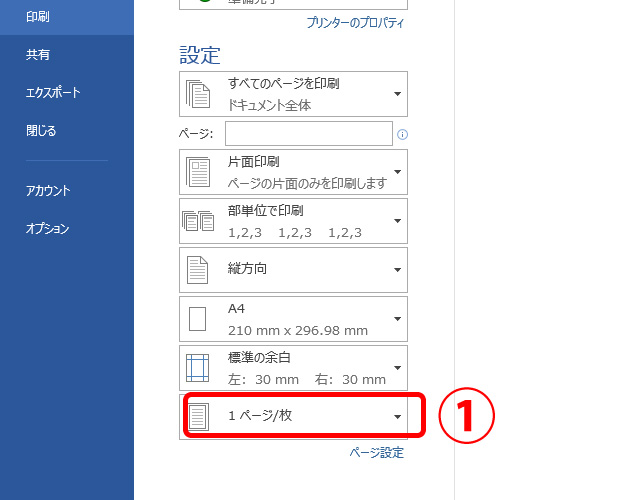Click the all-pages stacked document icon
Viewport: 620px width, 500px height.
point(198,94)
